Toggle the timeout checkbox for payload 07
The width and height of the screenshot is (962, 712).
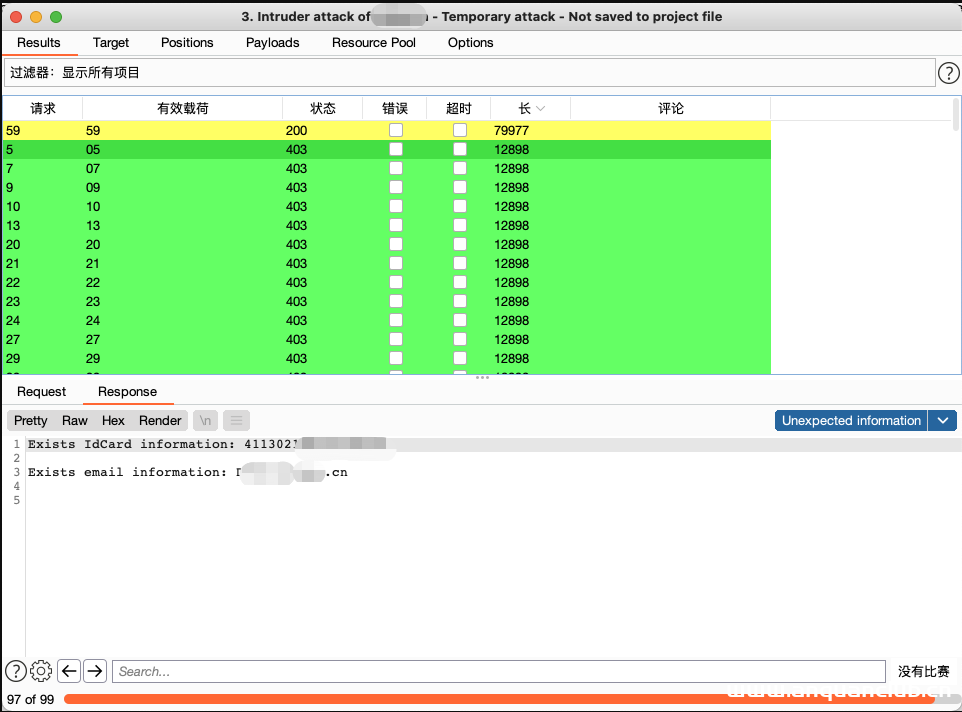pos(460,168)
